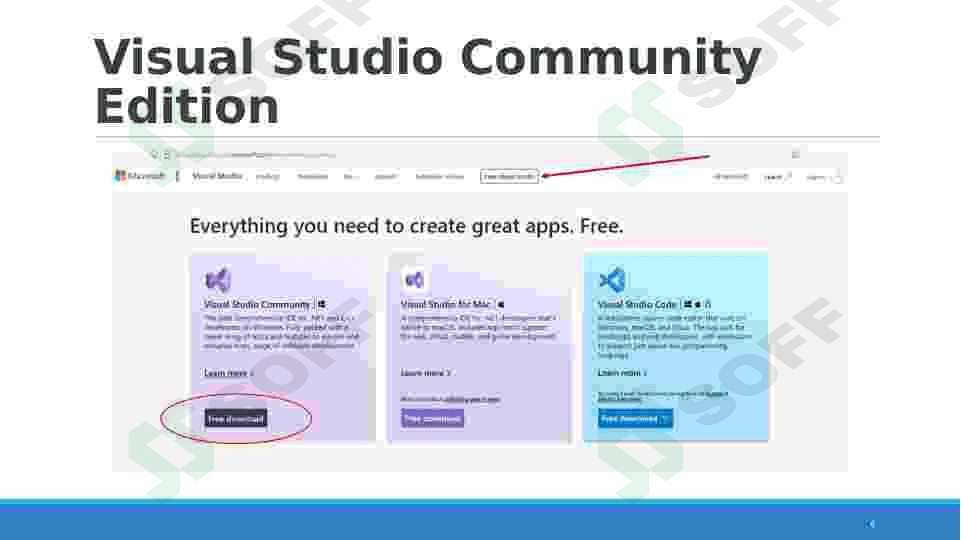This screenshot has height=540, width=961.
Task: Open the Visual Studio home link
Action: 217,176
